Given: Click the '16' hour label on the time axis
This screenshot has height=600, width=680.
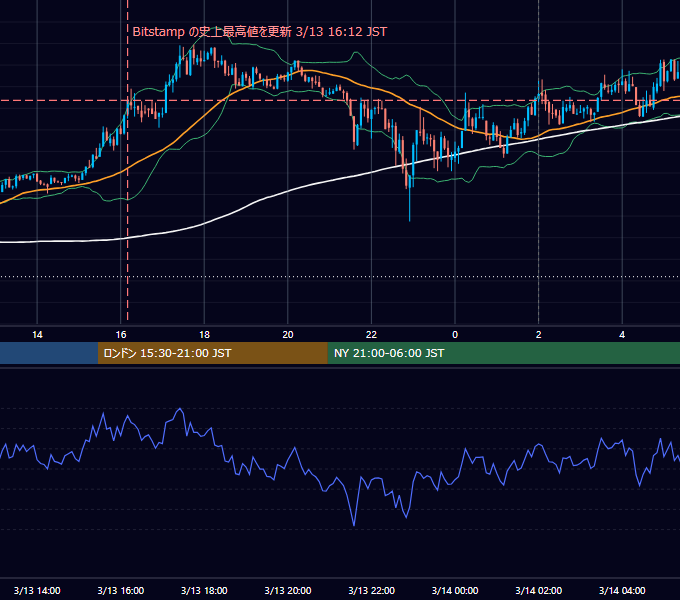Looking at the screenshot, I should pos(121,335).
